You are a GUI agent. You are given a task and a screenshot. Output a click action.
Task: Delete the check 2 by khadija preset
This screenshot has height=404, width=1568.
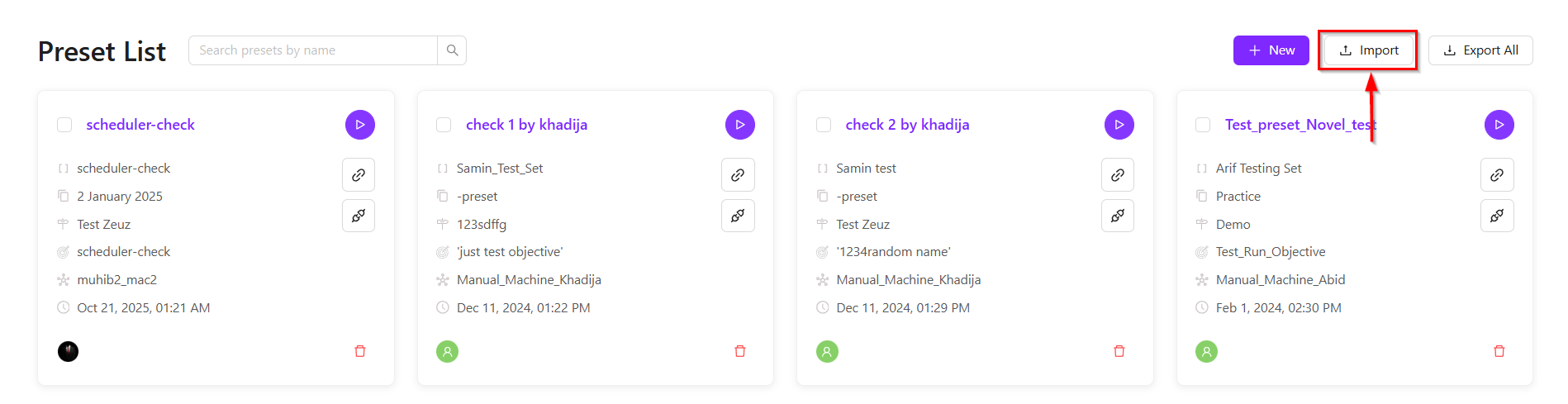1119,351
